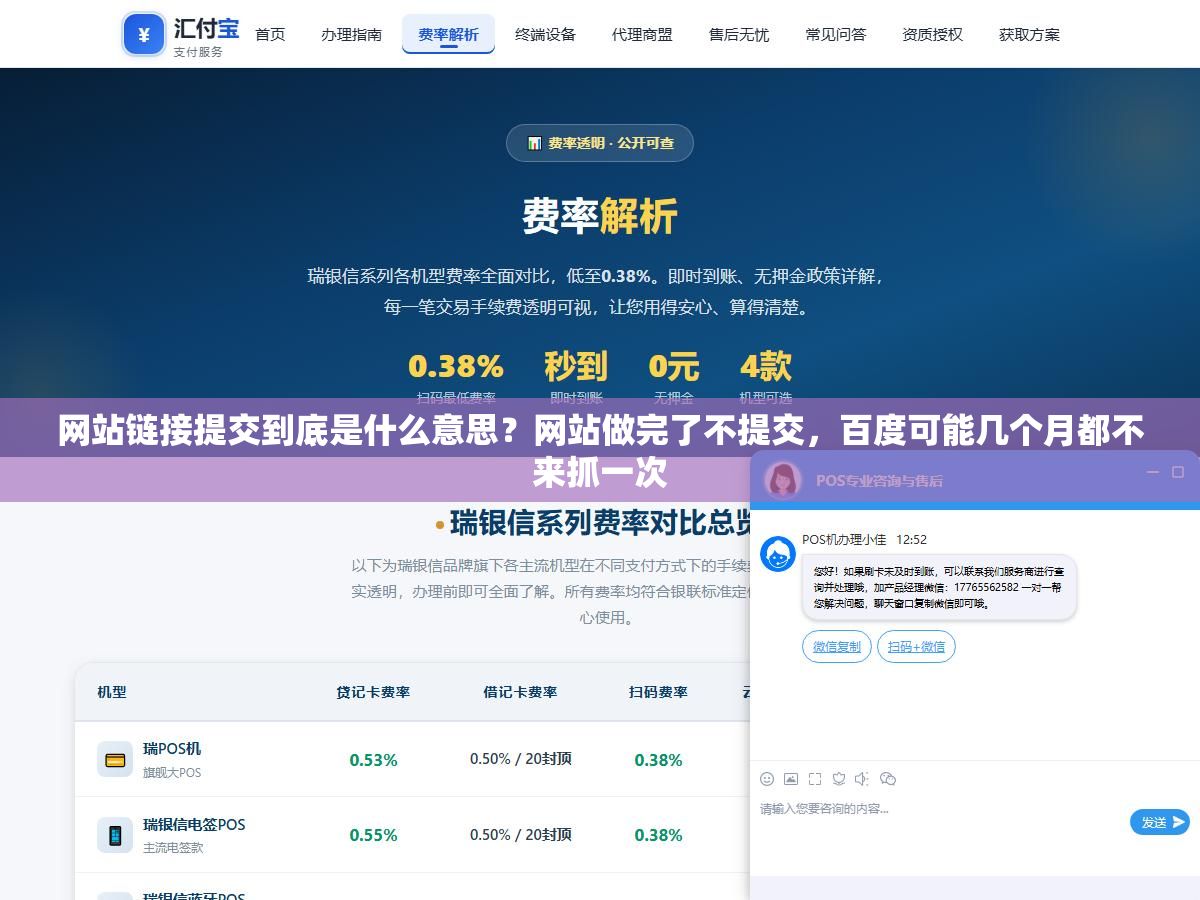This screenshot has width=1200, height=900.
Task: Select the 费率解析 navigation tab
Action: (448, 34)
